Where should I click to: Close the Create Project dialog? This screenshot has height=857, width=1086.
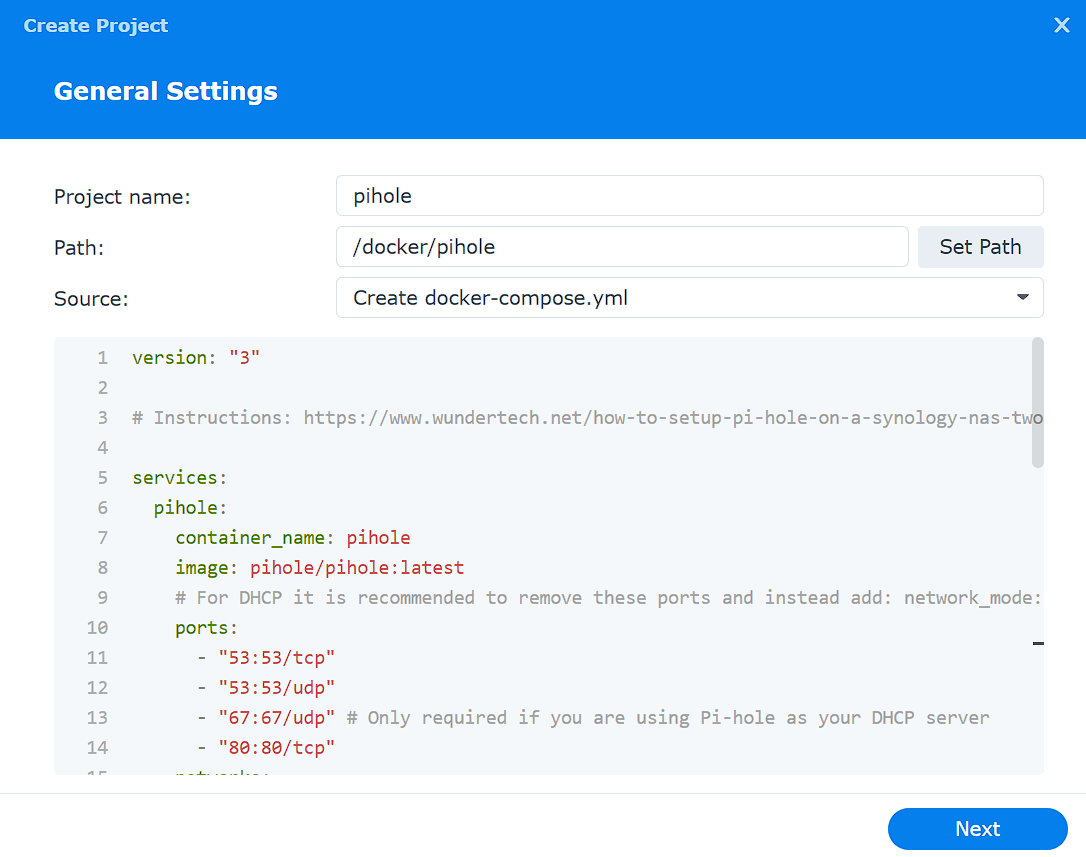(x=1062, y=25)
